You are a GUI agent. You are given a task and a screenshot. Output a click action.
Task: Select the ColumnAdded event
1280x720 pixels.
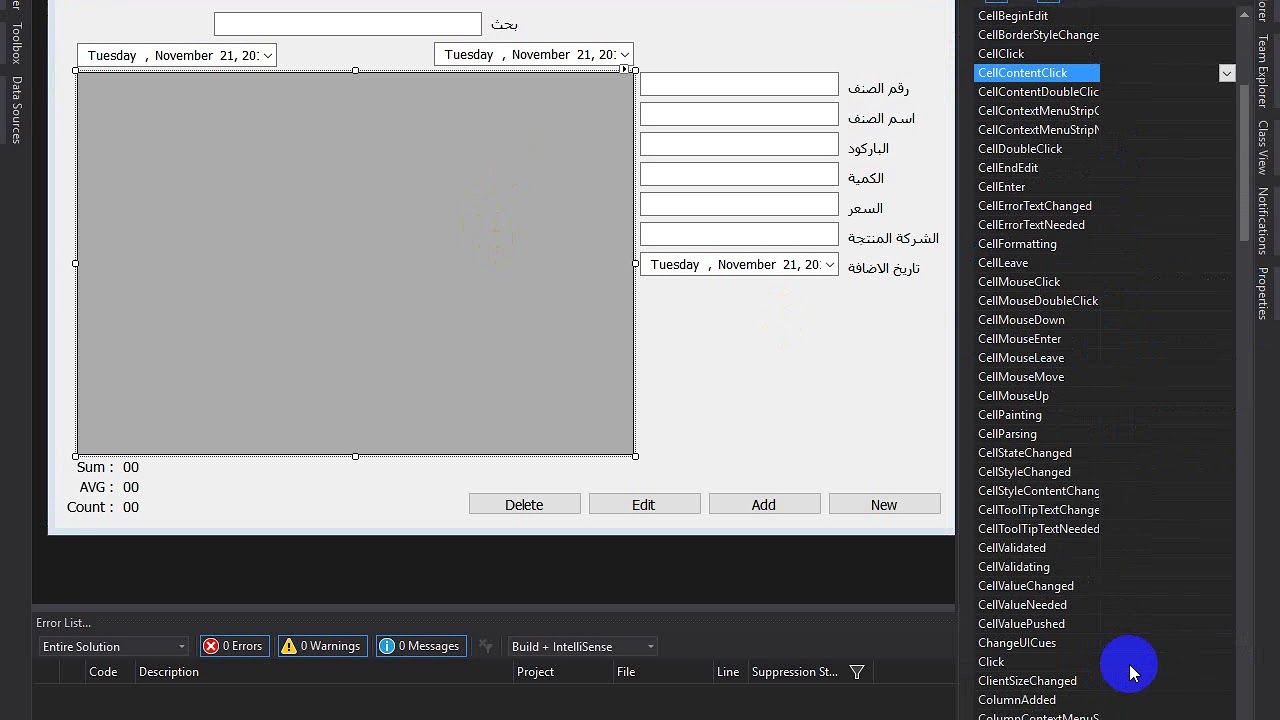[1017, 700]
